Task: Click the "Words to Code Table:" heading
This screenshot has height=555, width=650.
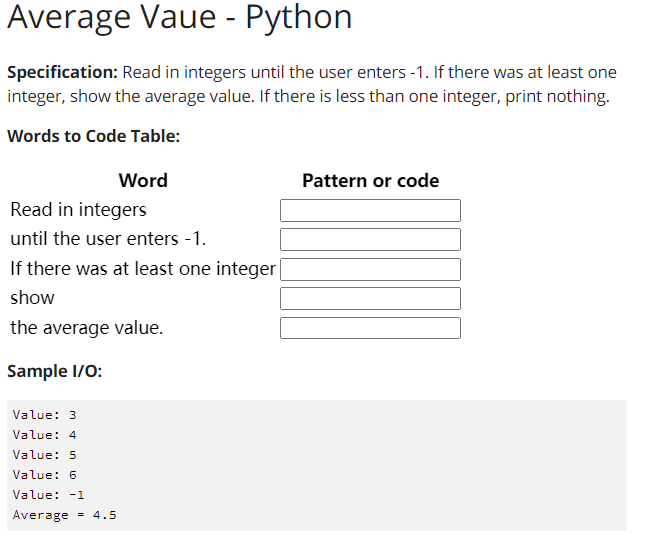Action: click(x=93, y=136)
